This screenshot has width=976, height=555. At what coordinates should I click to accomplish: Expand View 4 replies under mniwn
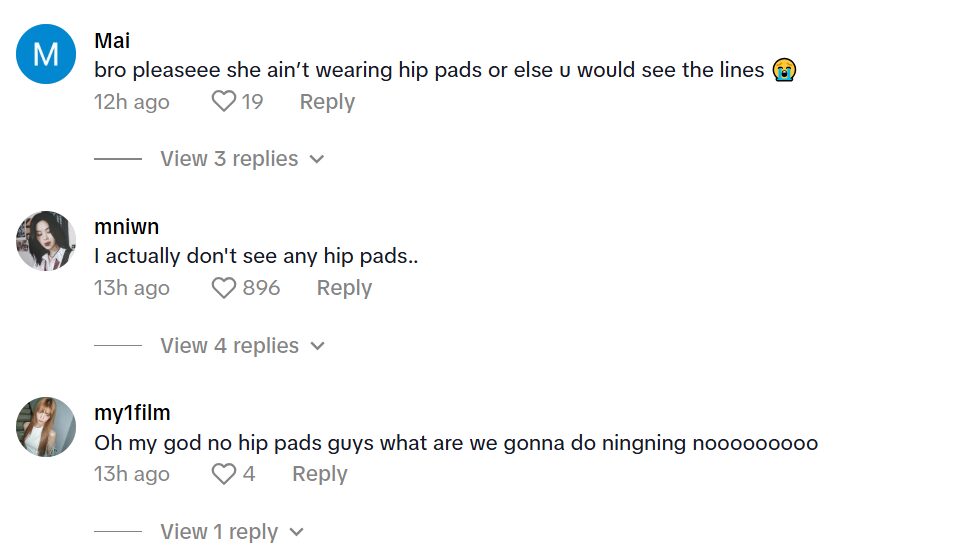pyautogui.click(x=229, y=346)
